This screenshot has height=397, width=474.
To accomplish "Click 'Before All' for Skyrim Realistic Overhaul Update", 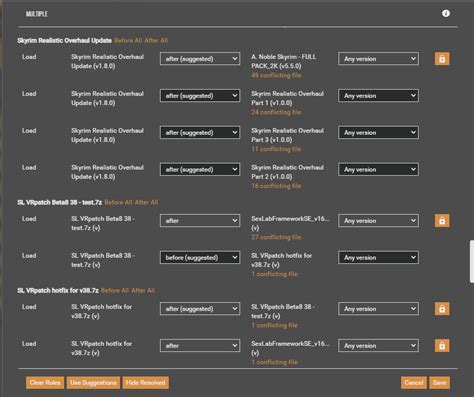I will (x=128, y=40).
